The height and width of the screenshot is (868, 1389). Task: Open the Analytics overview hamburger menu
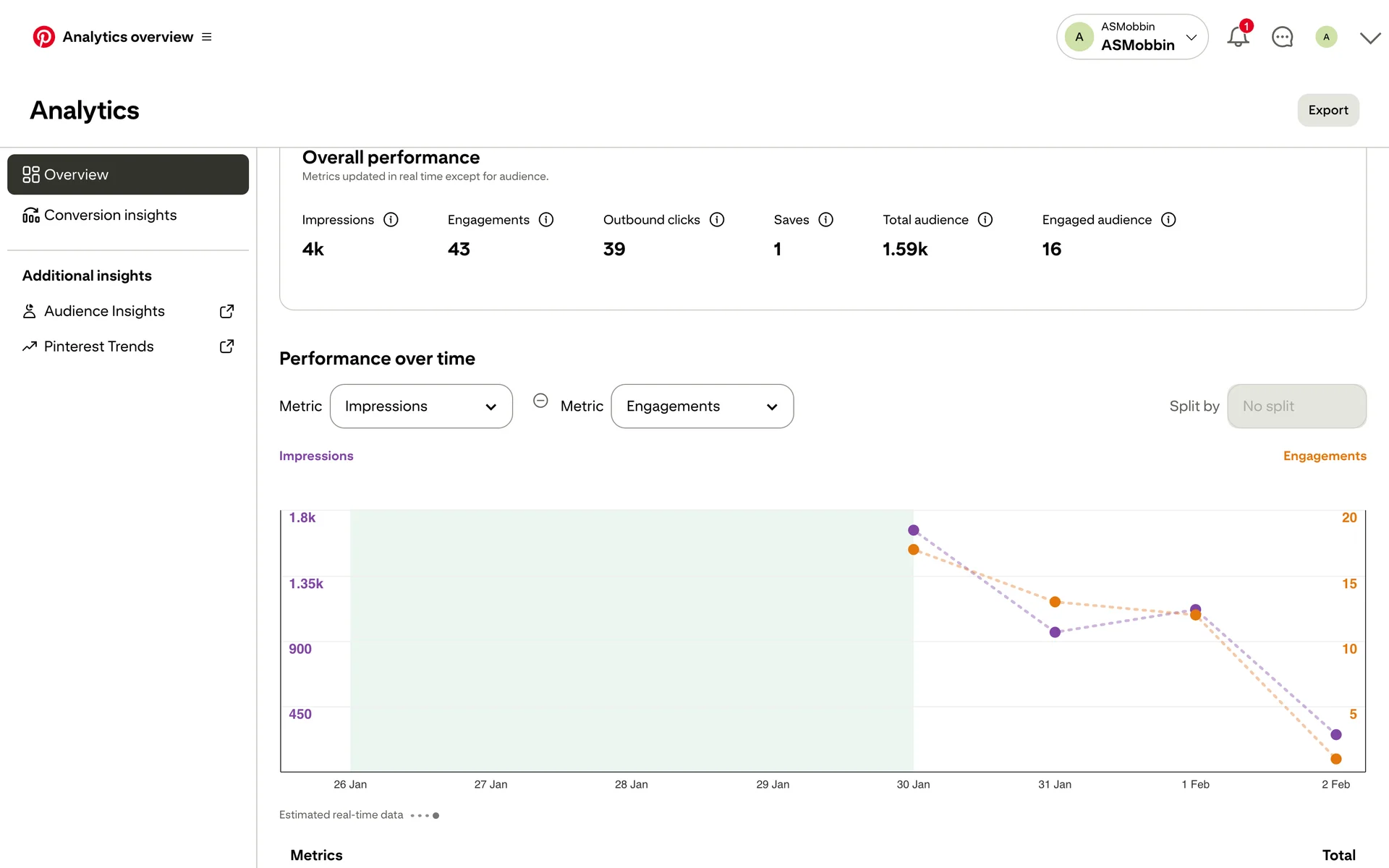coord(207,37)
